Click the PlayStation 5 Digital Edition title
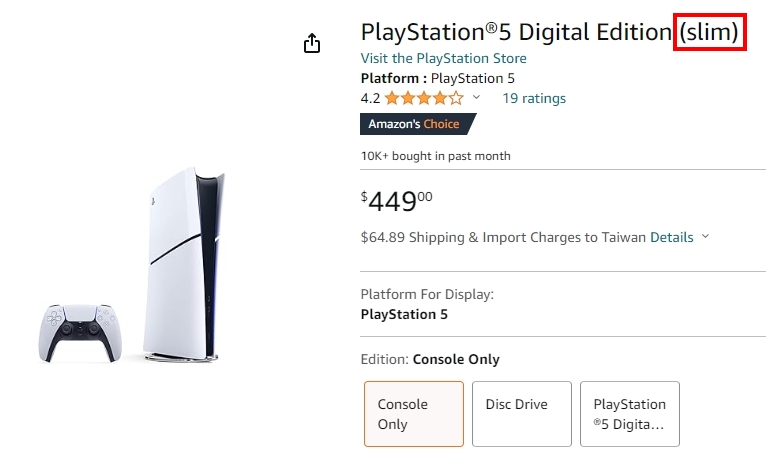766x464 pixels. pos(517,32)
